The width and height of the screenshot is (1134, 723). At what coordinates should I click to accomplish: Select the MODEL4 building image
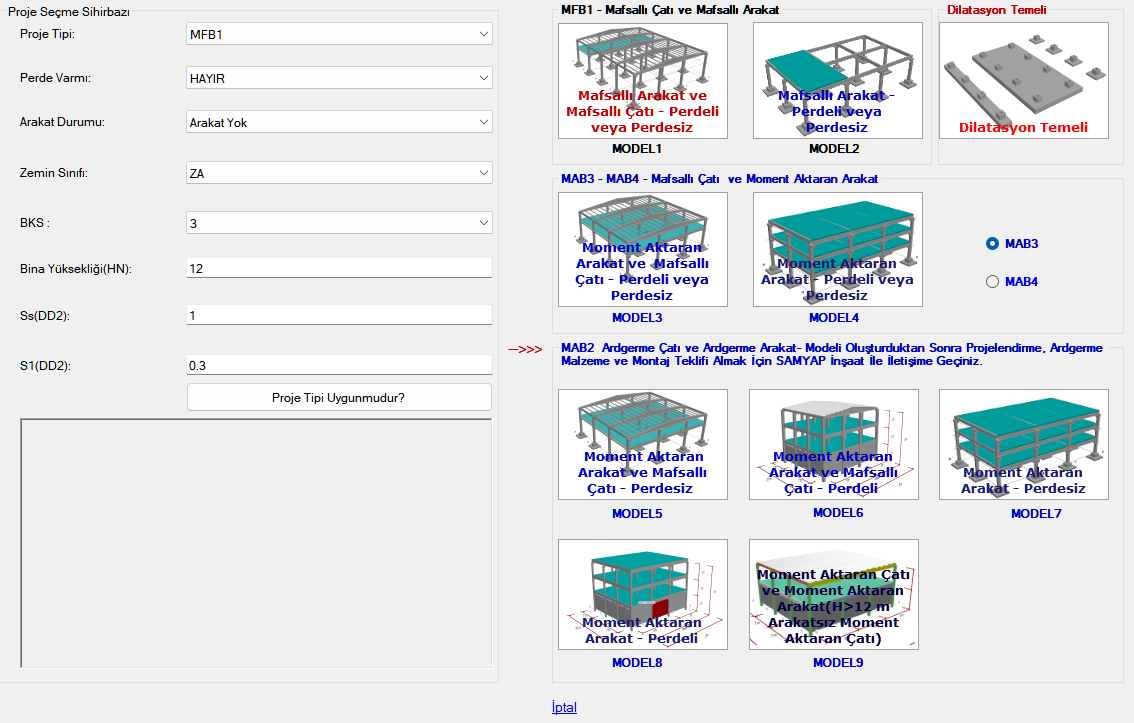pyautogui.click(x=837, y=249)
